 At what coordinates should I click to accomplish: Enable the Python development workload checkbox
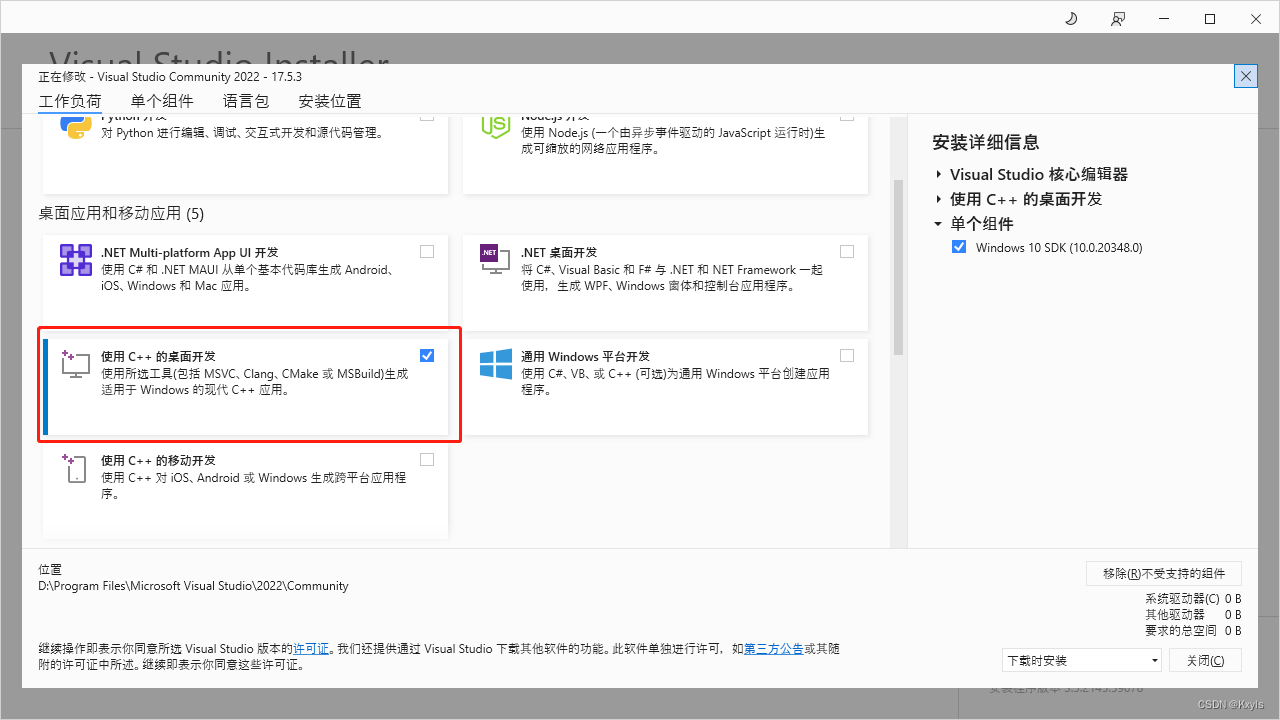coord(427,118)
